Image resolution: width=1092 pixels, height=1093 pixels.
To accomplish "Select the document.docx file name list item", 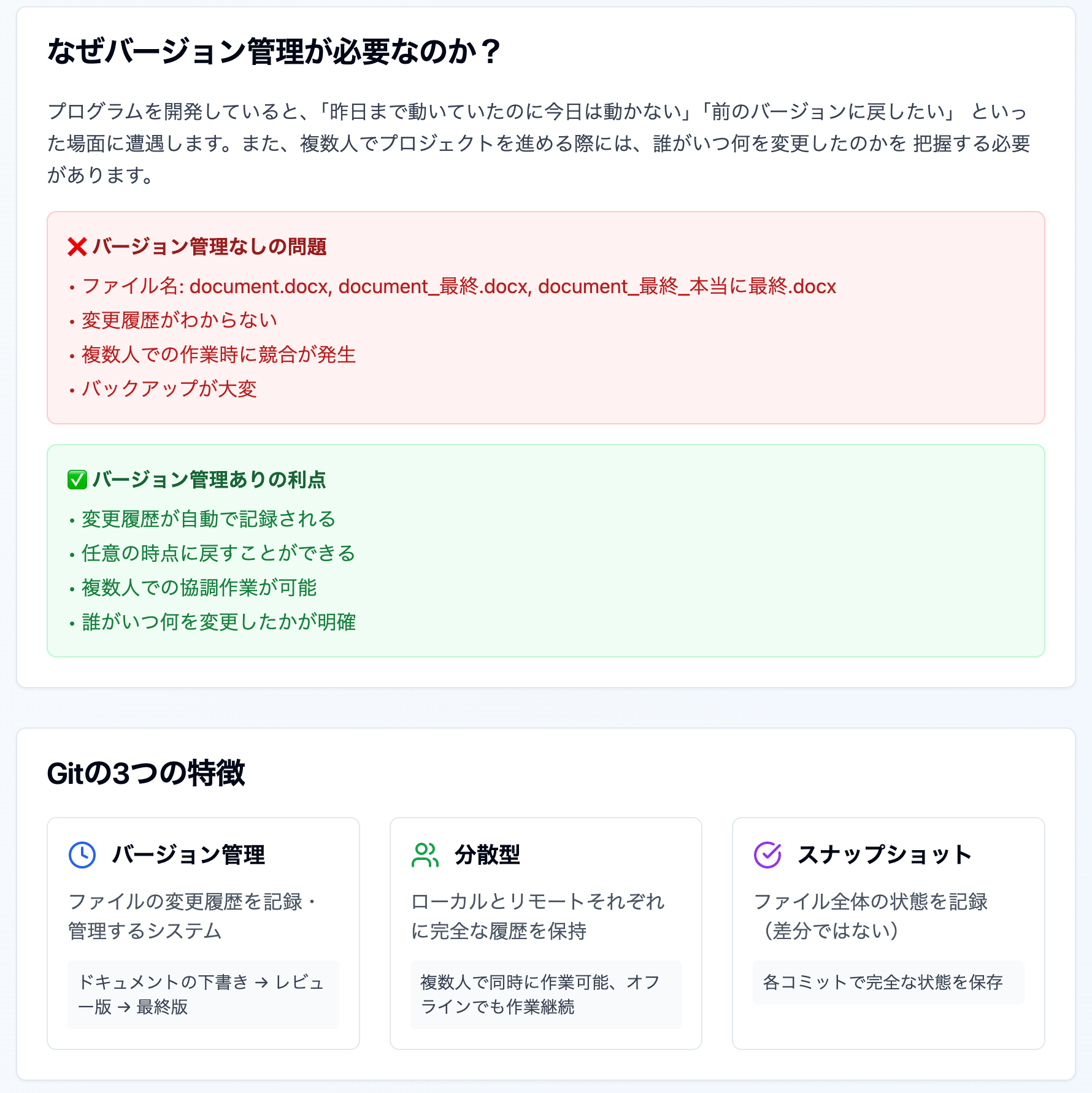I will click(458, 286).
